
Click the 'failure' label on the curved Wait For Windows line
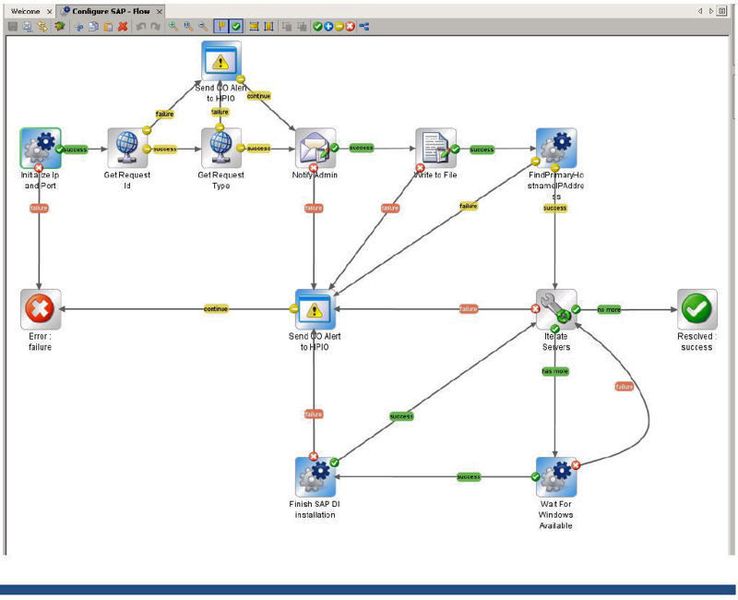point(624,387)
